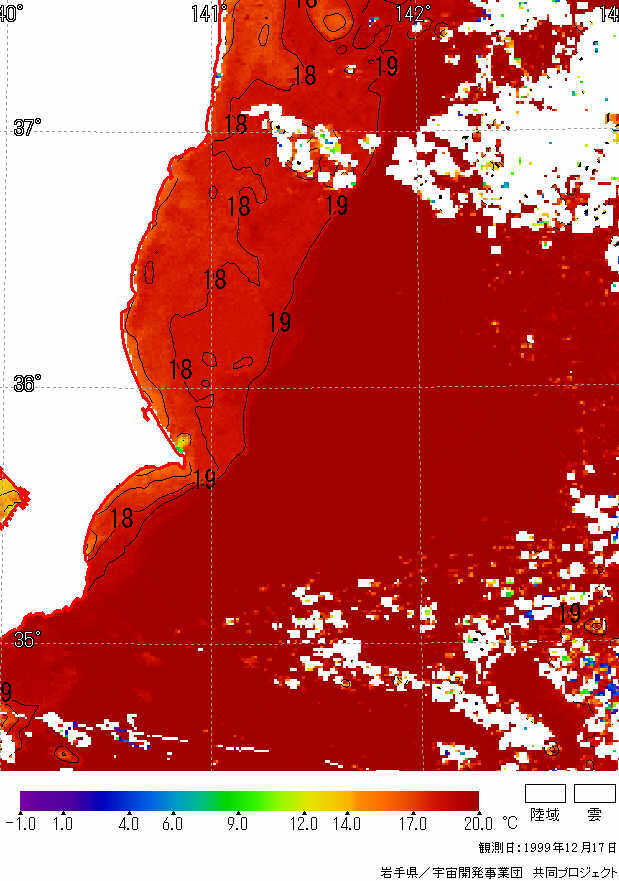Screen dimensions: 619x881
Task: Click the °C unit label
Action: (510, 823)
